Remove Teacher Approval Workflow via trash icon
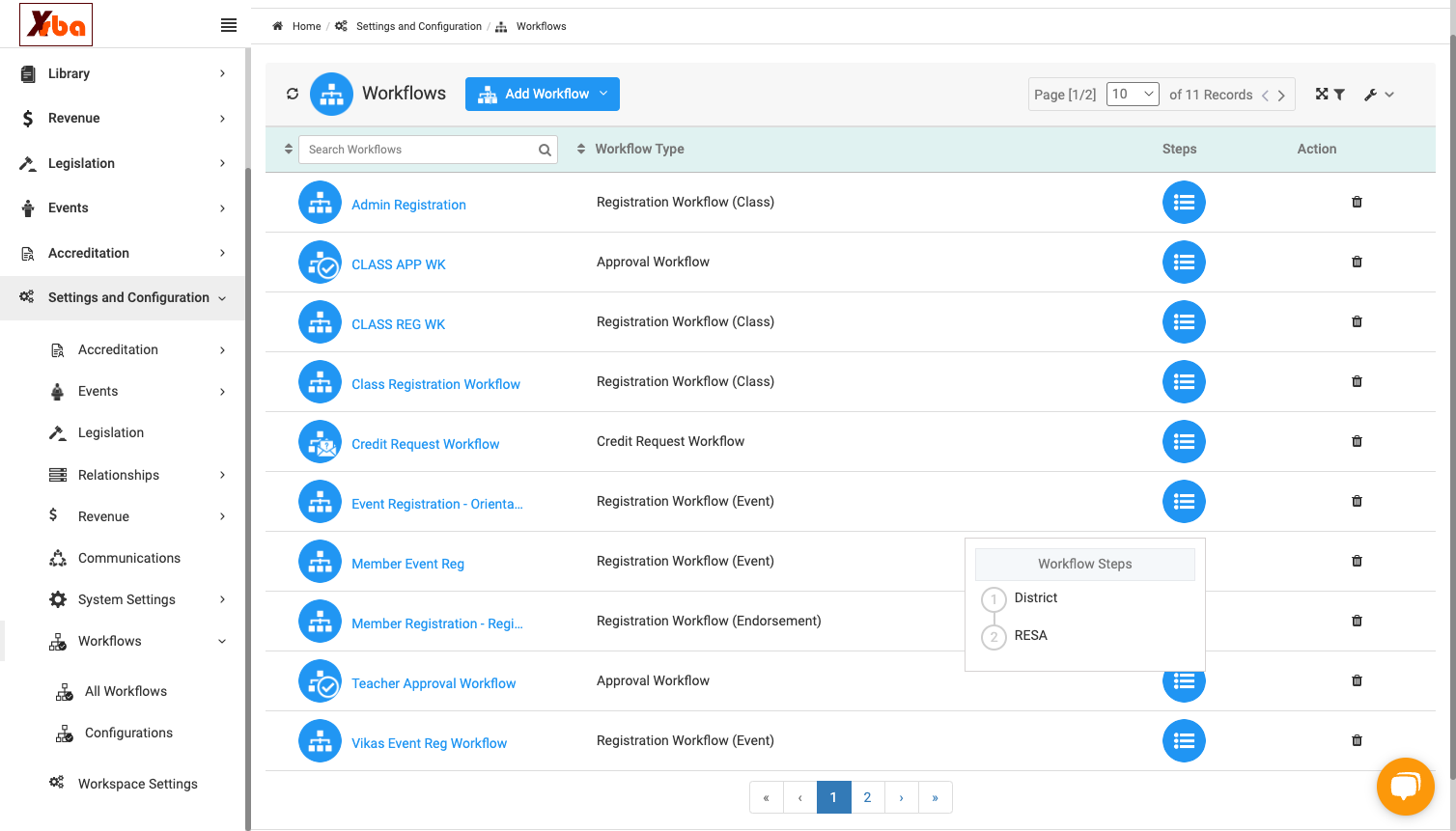1456x831 pixels. point(1357,680)
